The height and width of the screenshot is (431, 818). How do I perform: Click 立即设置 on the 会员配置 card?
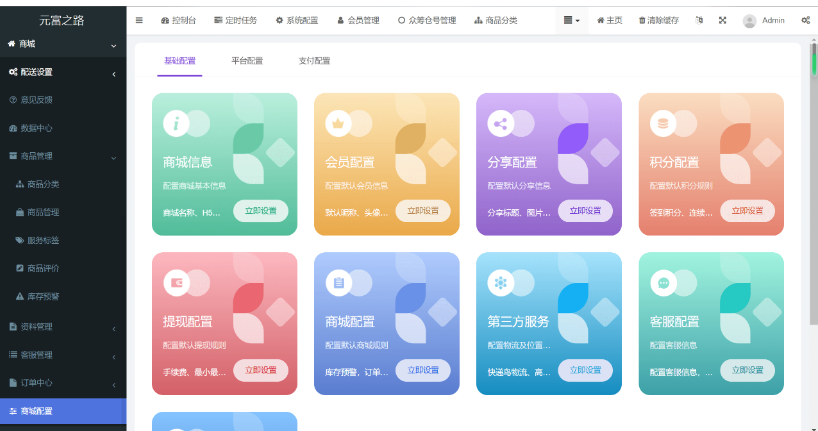point(423,211)
